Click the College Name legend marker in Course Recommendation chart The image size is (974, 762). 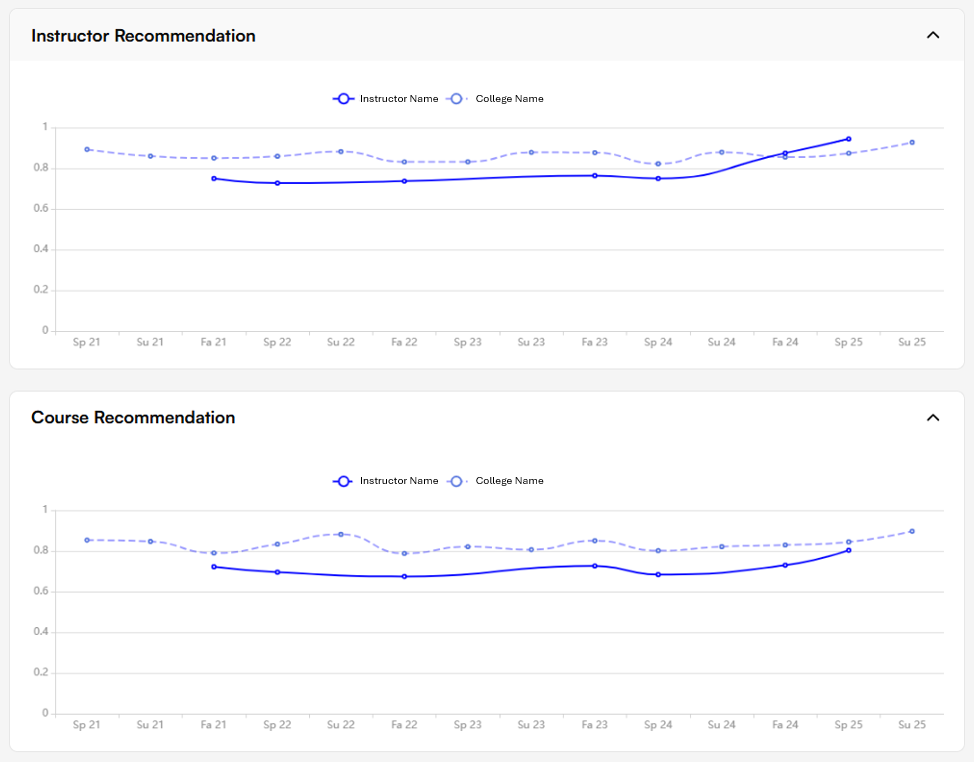point(456,481)
